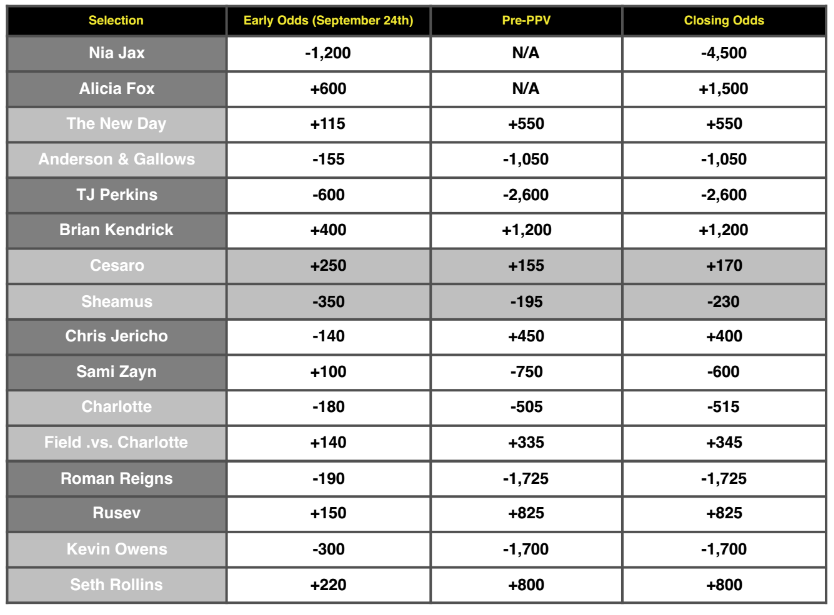Click The New Day selection cell

tap(116, 124)
